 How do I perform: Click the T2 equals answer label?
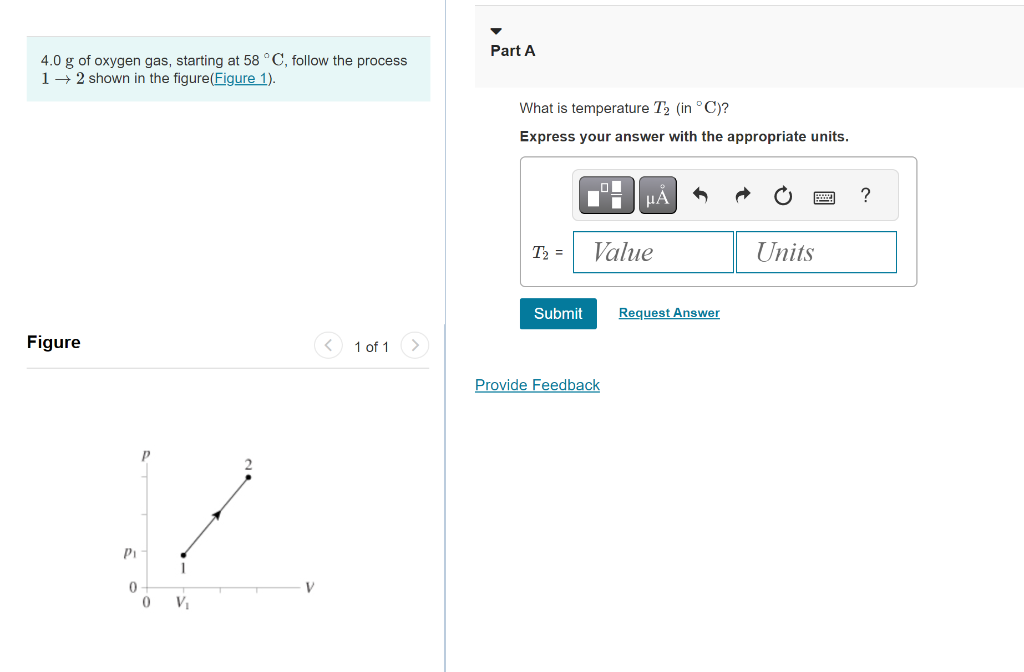[x=546, y=252]
